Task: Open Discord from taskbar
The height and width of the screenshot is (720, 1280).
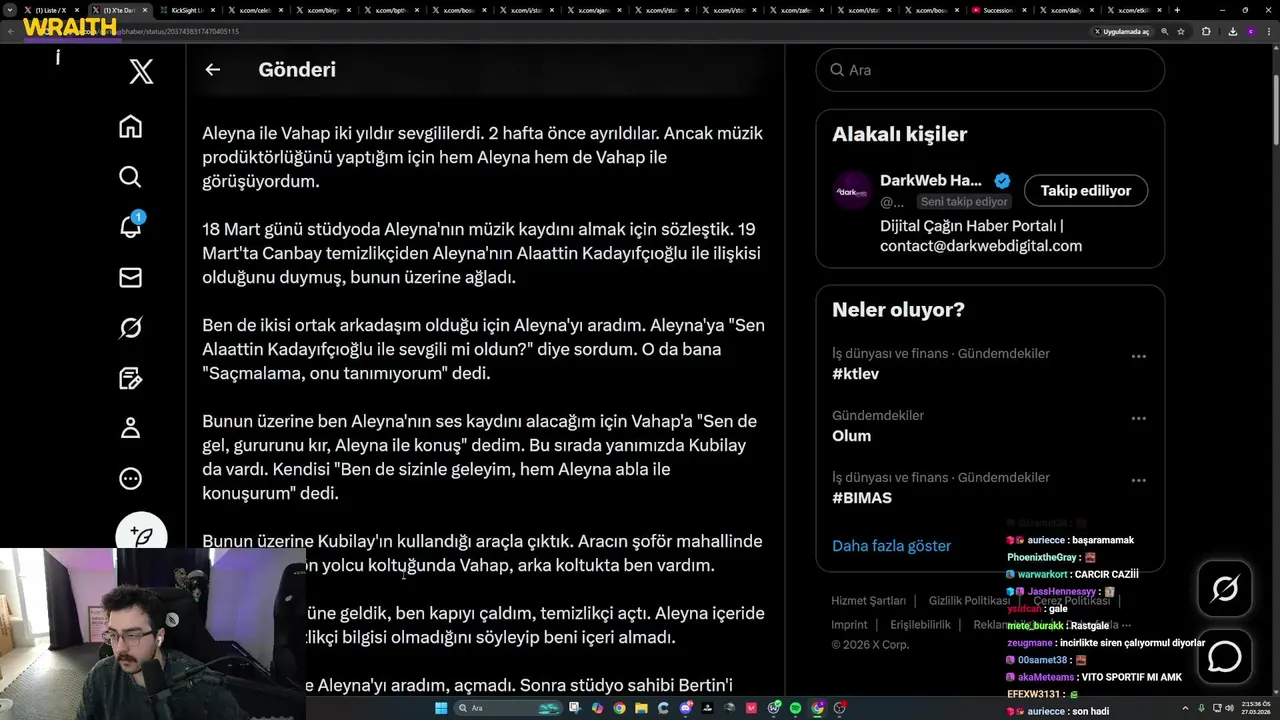Action: coord(685,708)
